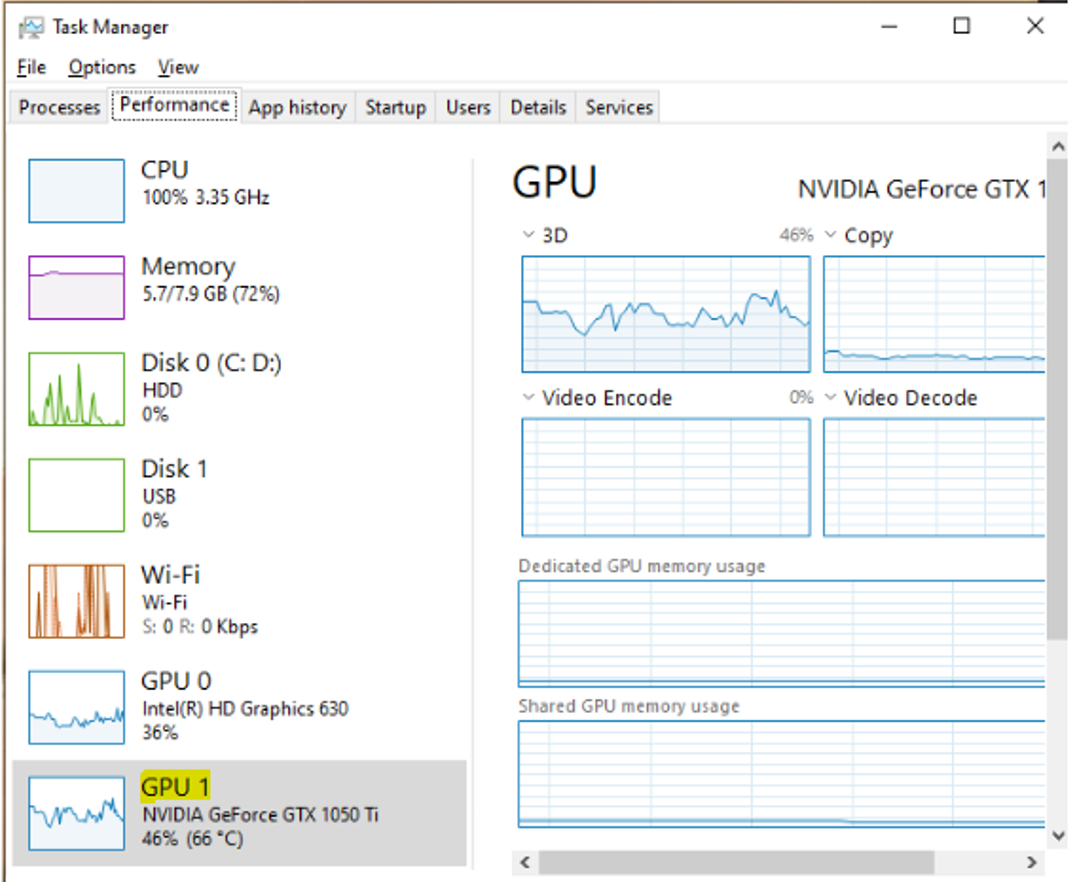Screen dimensions: 1074x882
Task: Click the vertical scrollbar down arrow
Action: click(1058, 835)
